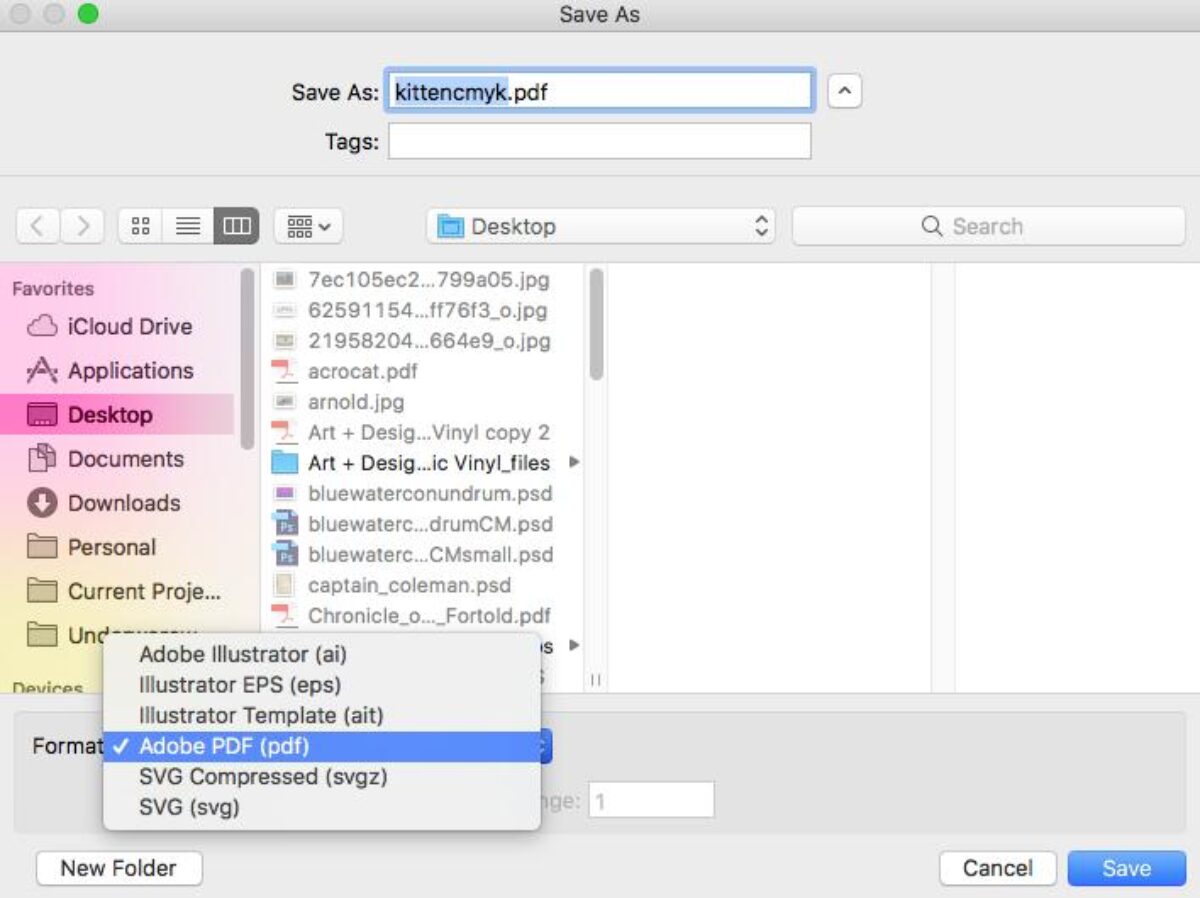Click the acrocat.pdf file icon

coord(285,371)
